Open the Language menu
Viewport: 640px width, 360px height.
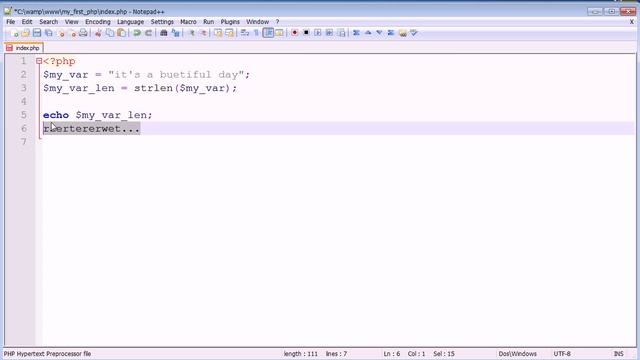pos(130,22)
